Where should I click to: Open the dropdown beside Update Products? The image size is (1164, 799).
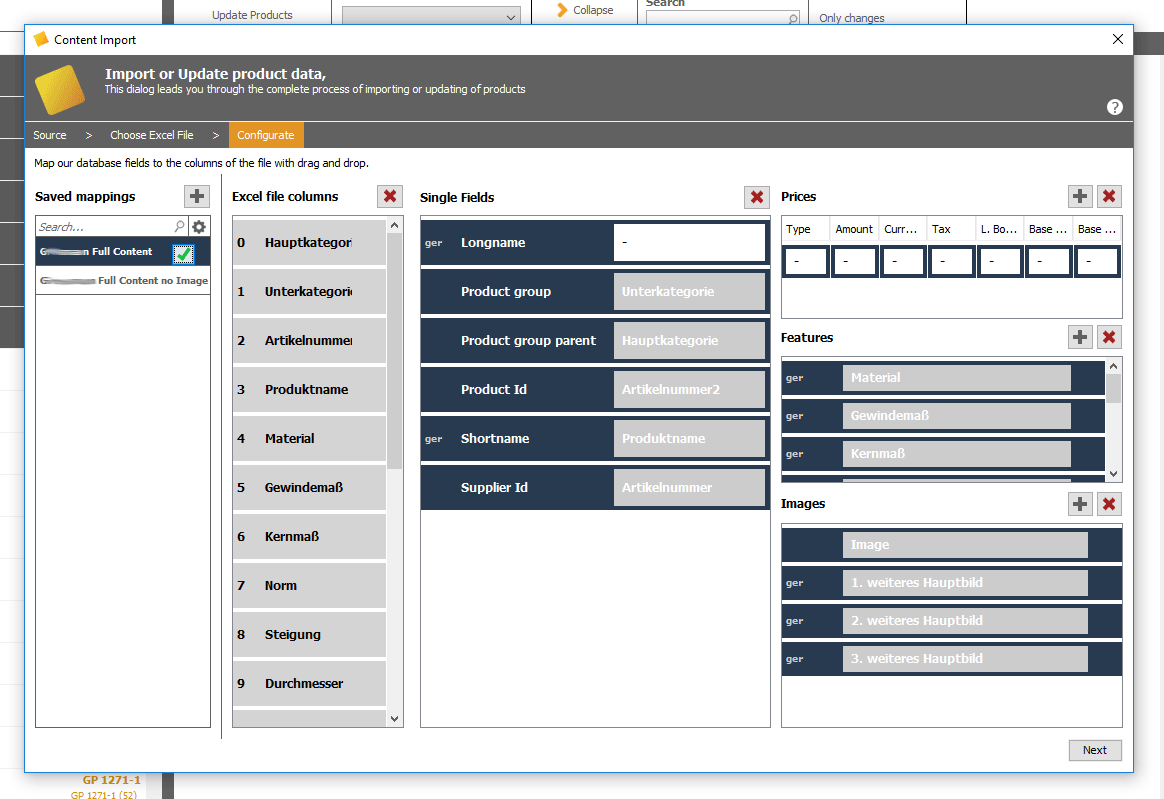coord(431,16)
